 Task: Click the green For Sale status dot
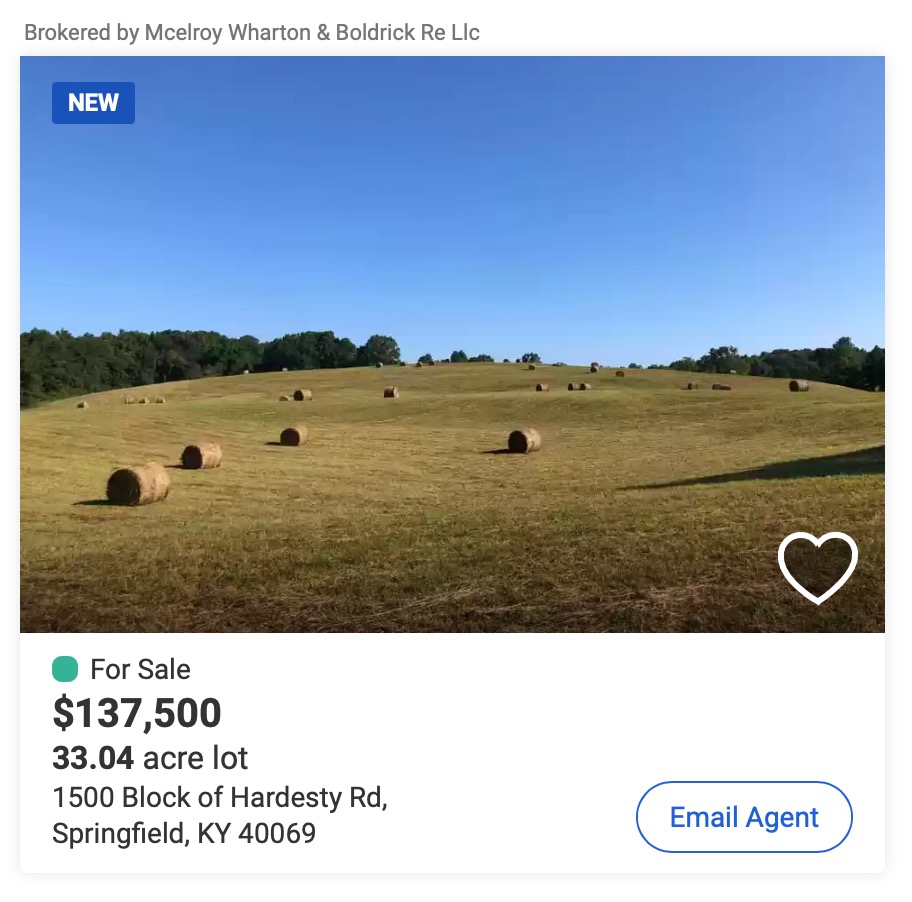coord(65,669)
